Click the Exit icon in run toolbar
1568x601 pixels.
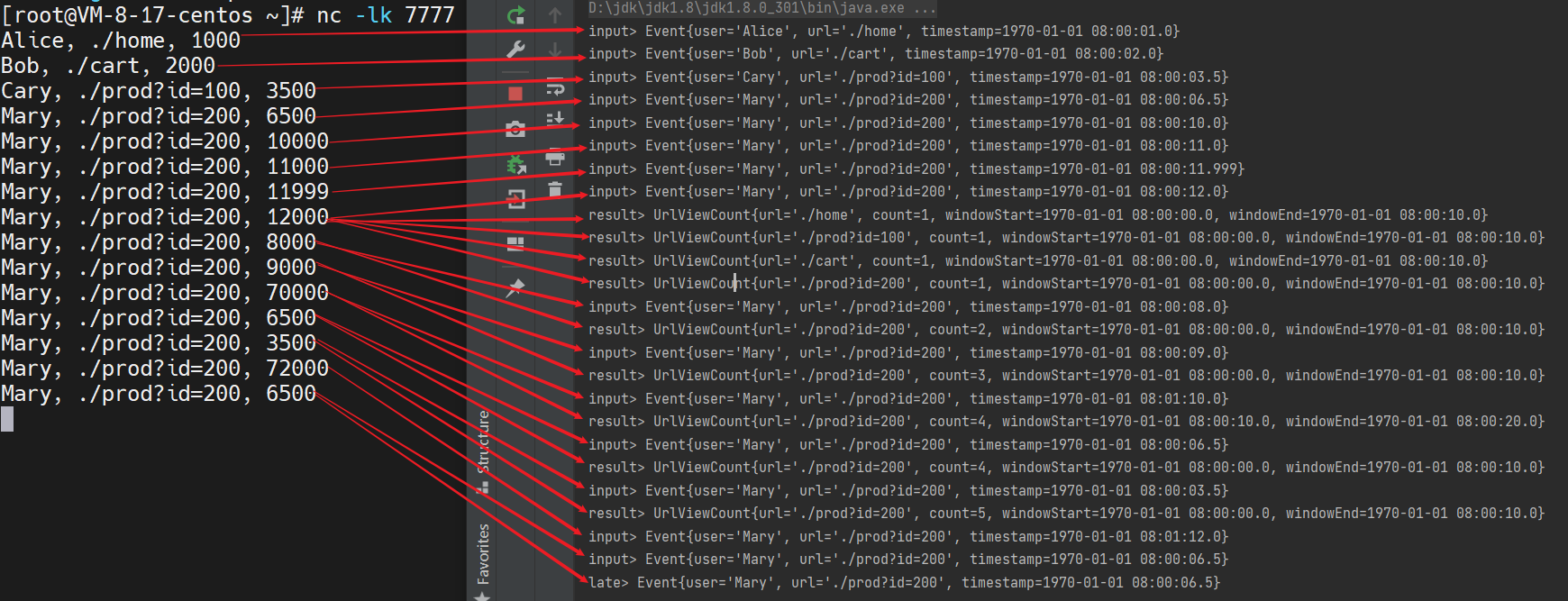click(x=515, y=199)
